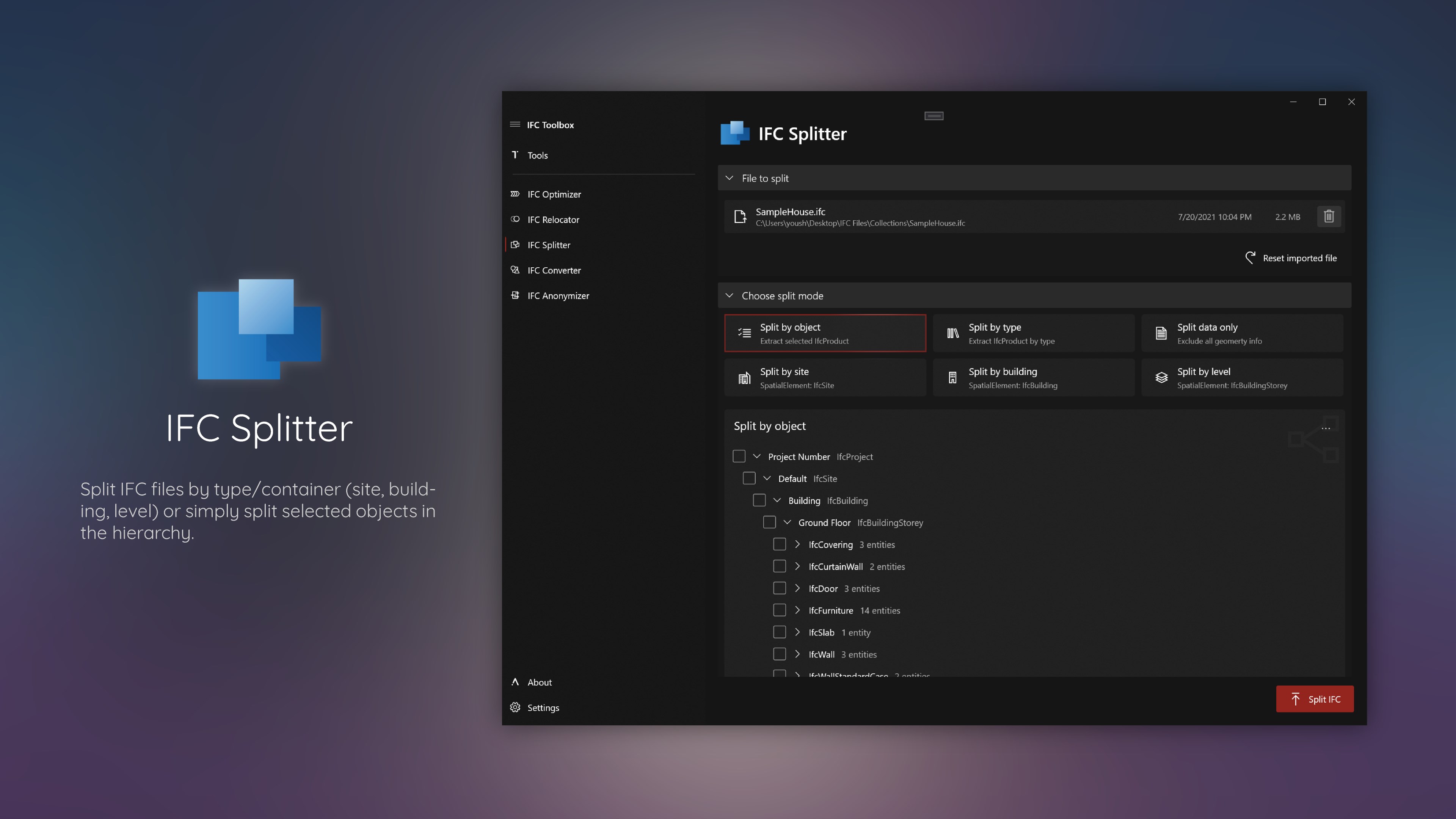The width and height of the screenshot is (1456, 819).
Task: Tick the Ground Floor storey checkbox
Action: click(x=769, y=522)
